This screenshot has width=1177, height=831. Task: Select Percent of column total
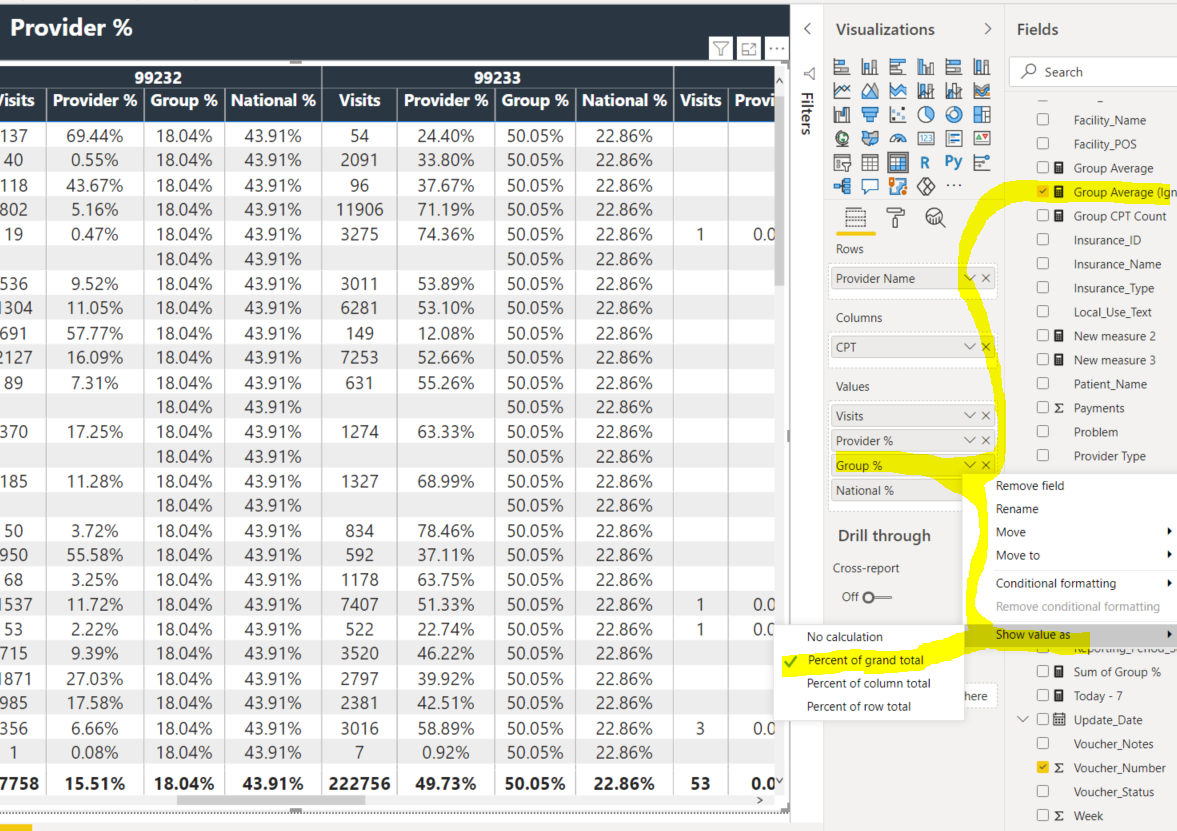pyautogui.click(x=868, y=683)
